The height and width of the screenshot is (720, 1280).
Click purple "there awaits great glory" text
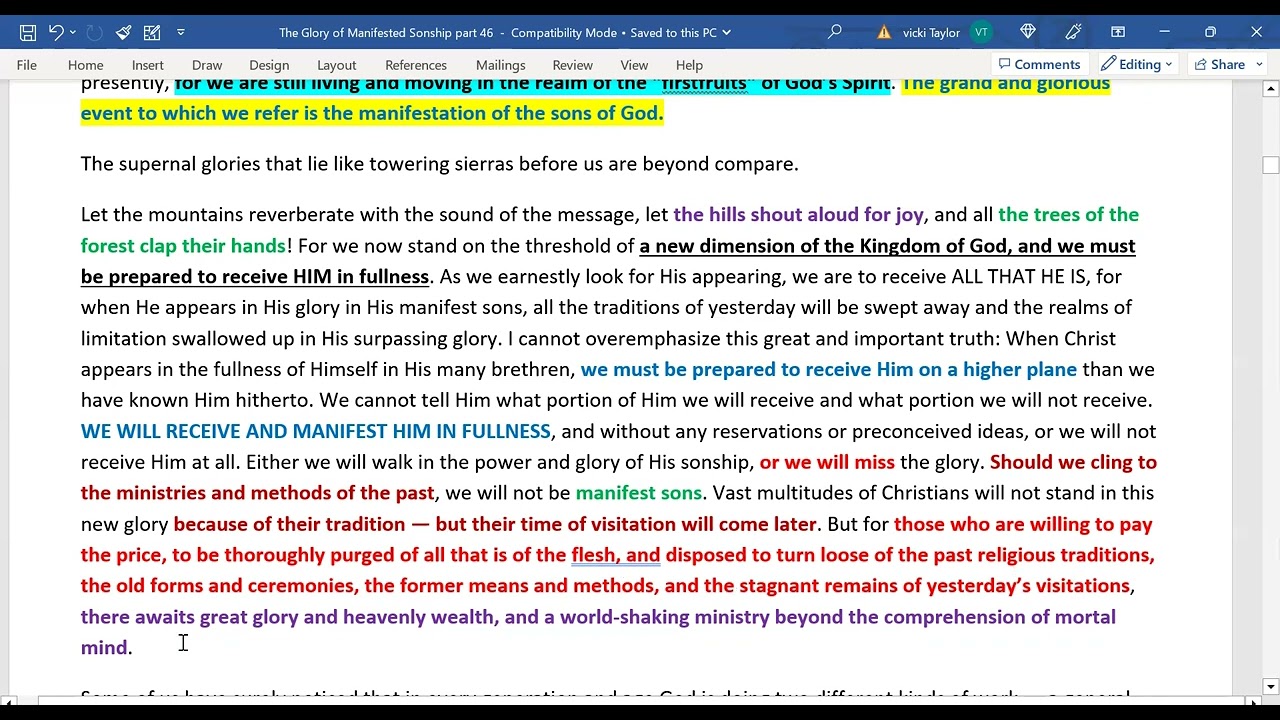tap(189, 617)
